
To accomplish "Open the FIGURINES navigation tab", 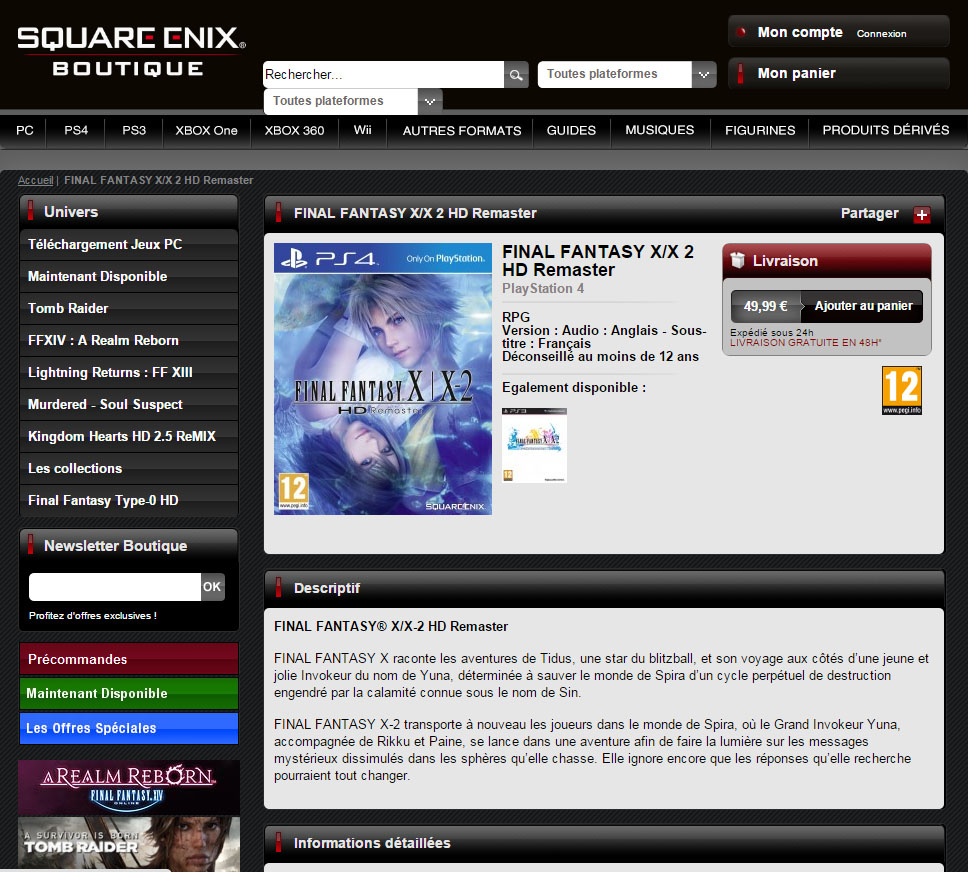I will tap(760, 130).
